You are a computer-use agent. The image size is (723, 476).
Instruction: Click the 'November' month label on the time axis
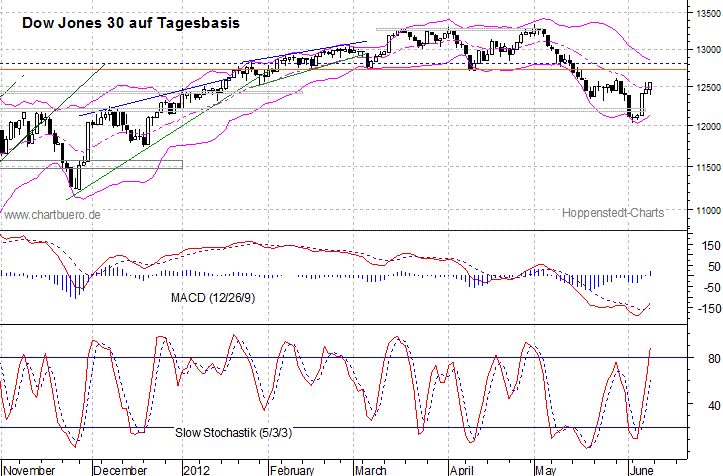pyautogui.click(x=30, y=470)
